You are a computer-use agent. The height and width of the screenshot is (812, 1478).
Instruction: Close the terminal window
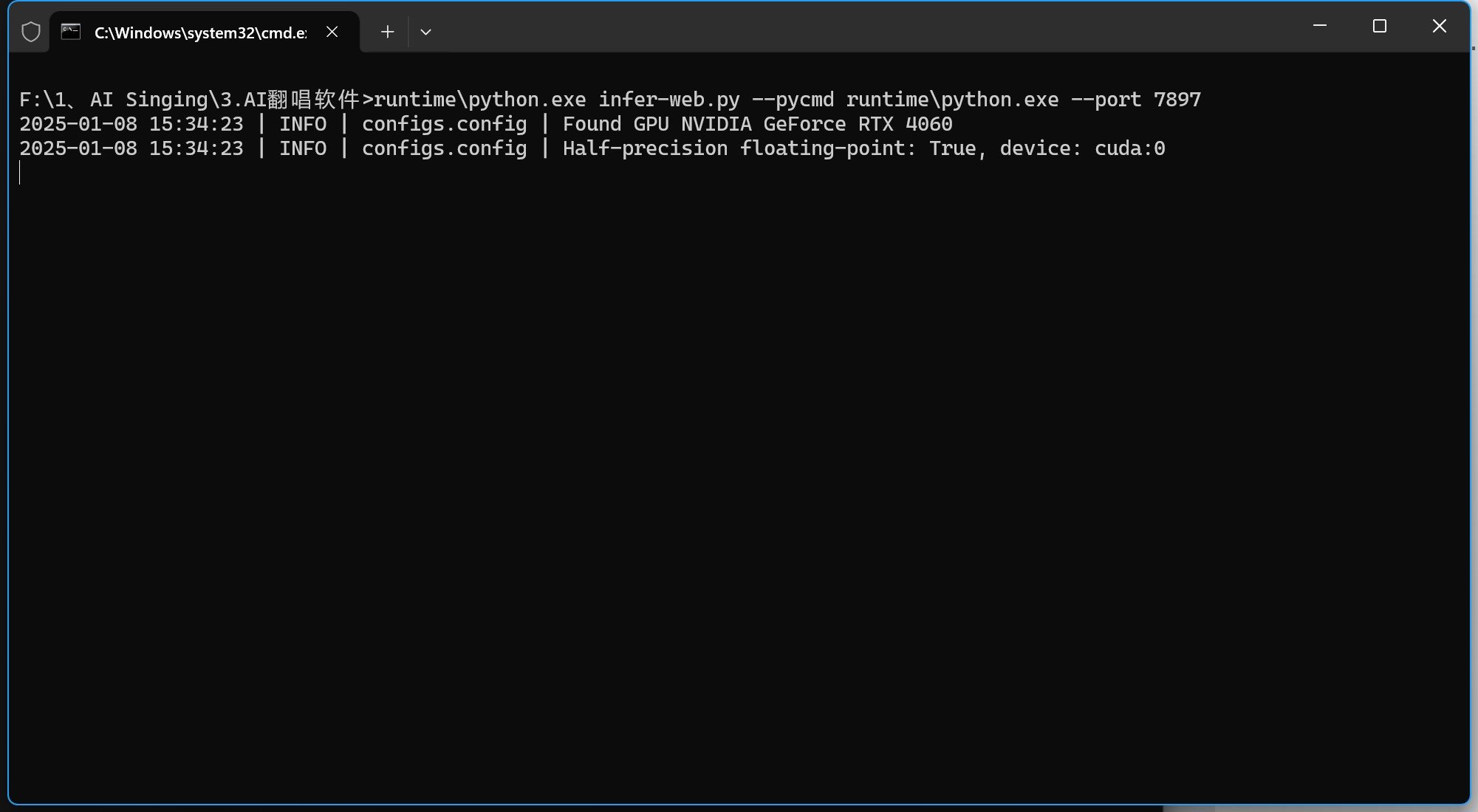[1439, 26]
